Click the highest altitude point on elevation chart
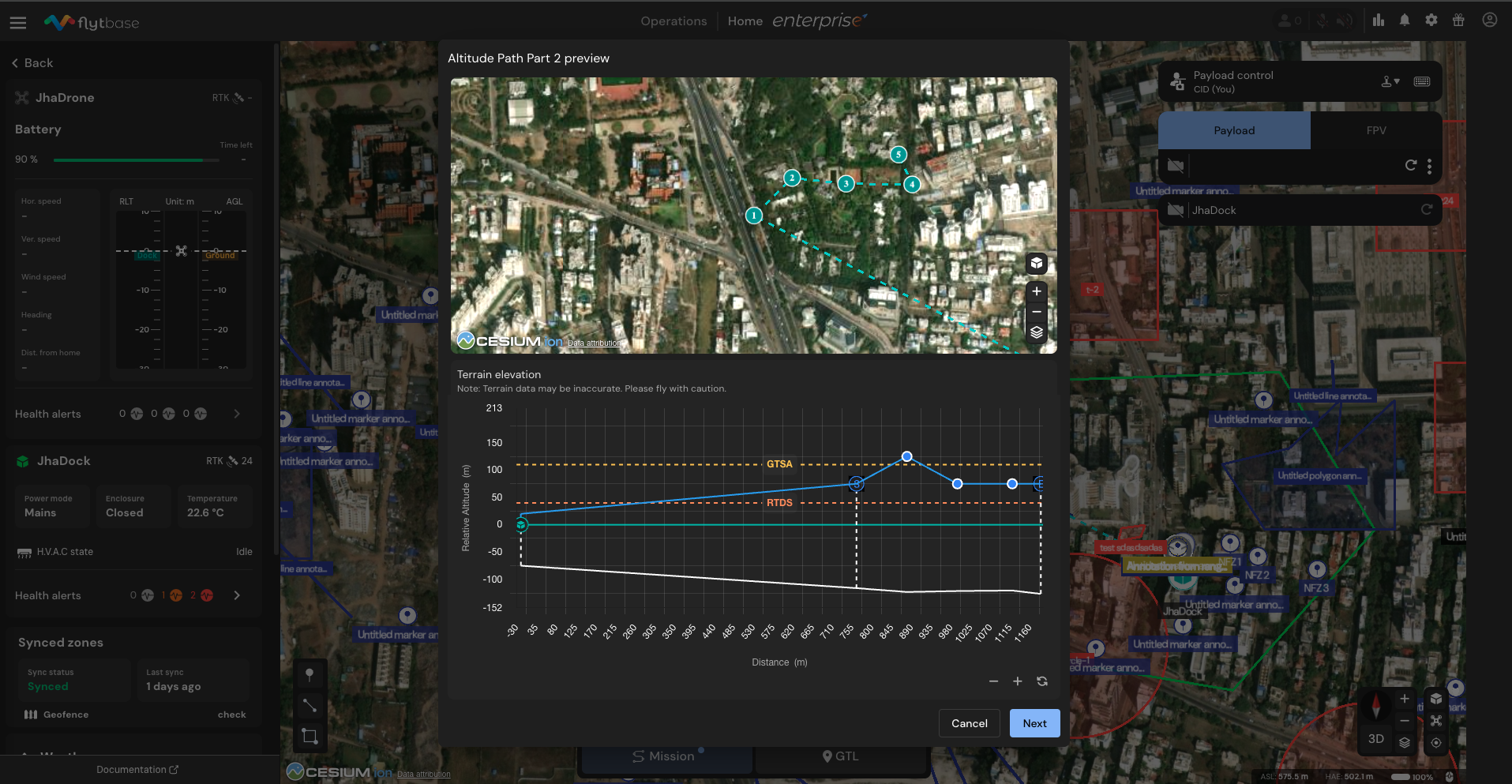1512x784 pixels. [x=907, y=456]
